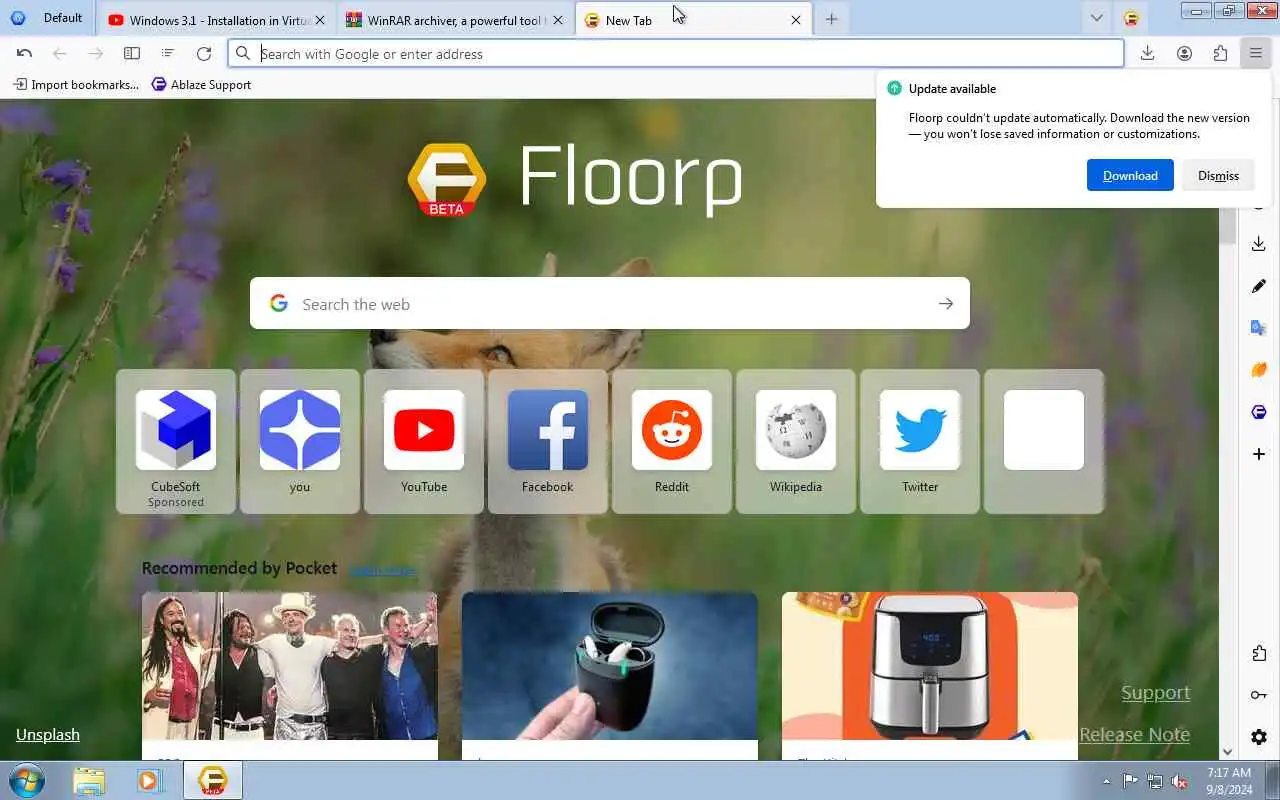The width and height of the screenshot is (1280, 800).
Task: Open the hamburger application menu
Action: tap(1256, 54)
